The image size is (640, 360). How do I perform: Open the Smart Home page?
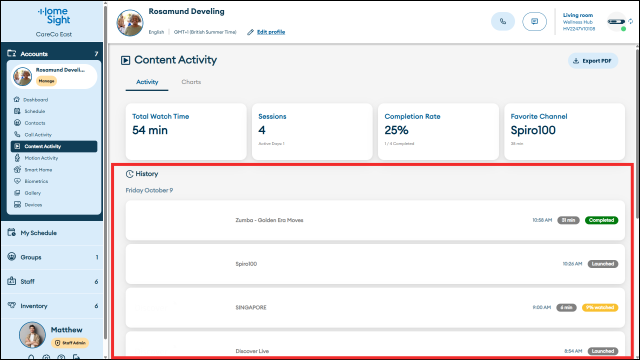pos(38,170)
